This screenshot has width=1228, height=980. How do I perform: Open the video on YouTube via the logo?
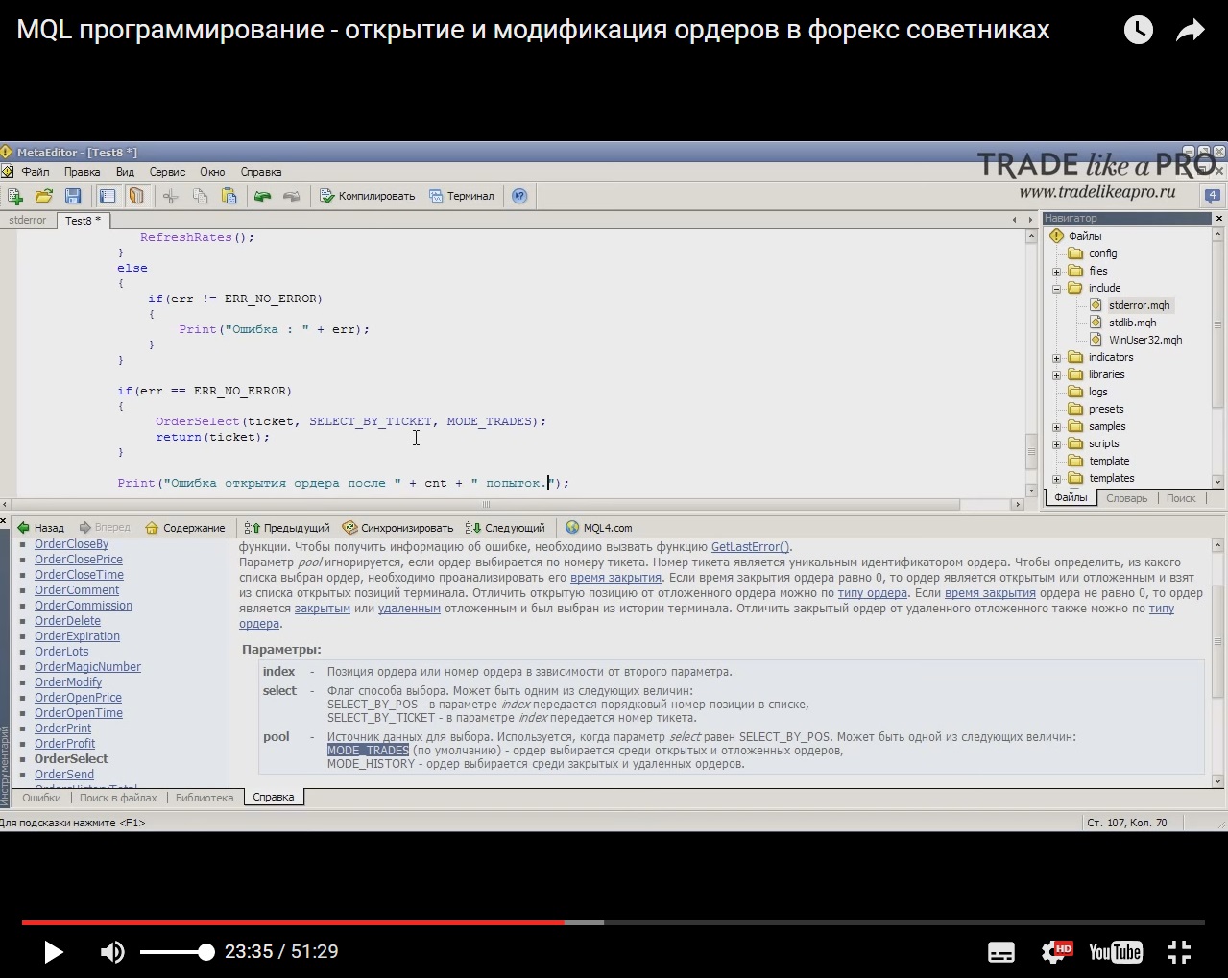1116,952
